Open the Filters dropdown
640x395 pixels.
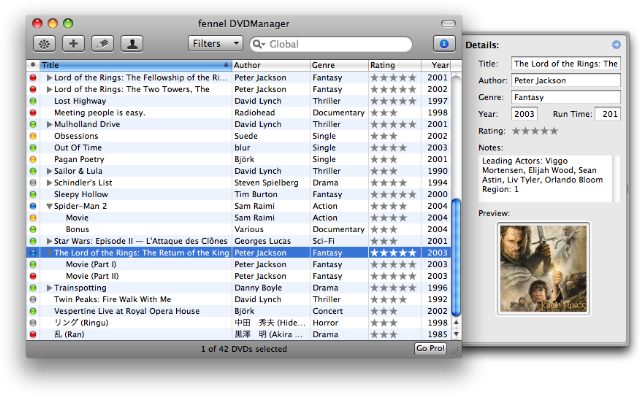[x=215, y=43]
